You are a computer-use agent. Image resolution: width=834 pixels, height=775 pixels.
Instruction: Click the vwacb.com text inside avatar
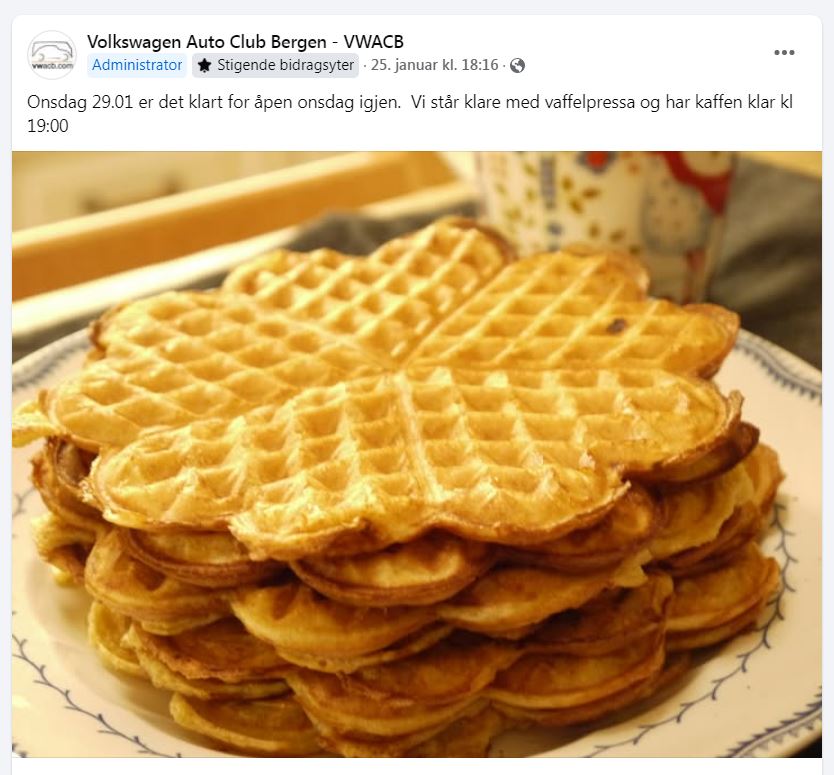52,66
